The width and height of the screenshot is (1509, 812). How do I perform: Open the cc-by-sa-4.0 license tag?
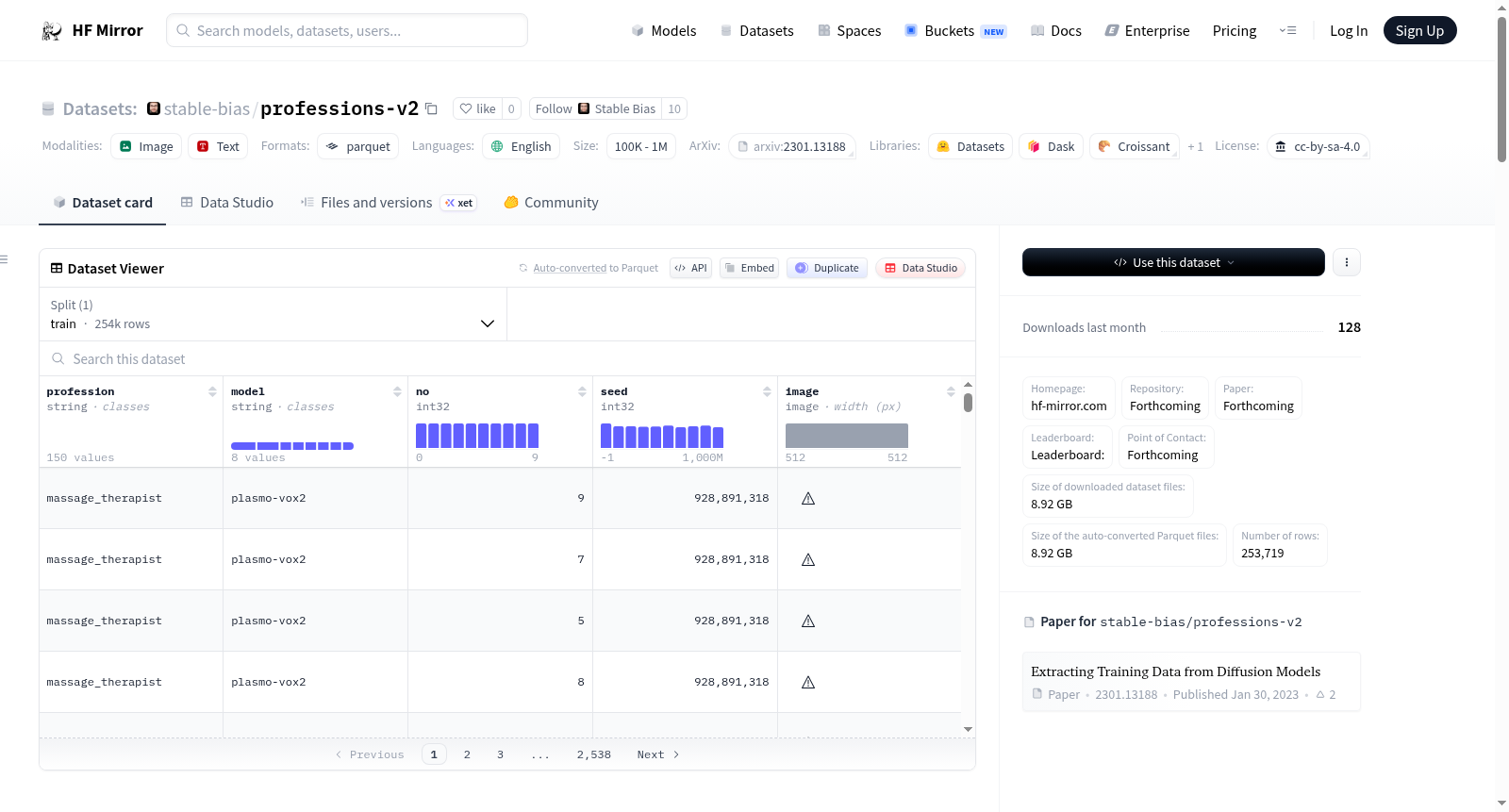click(1318, 146)
